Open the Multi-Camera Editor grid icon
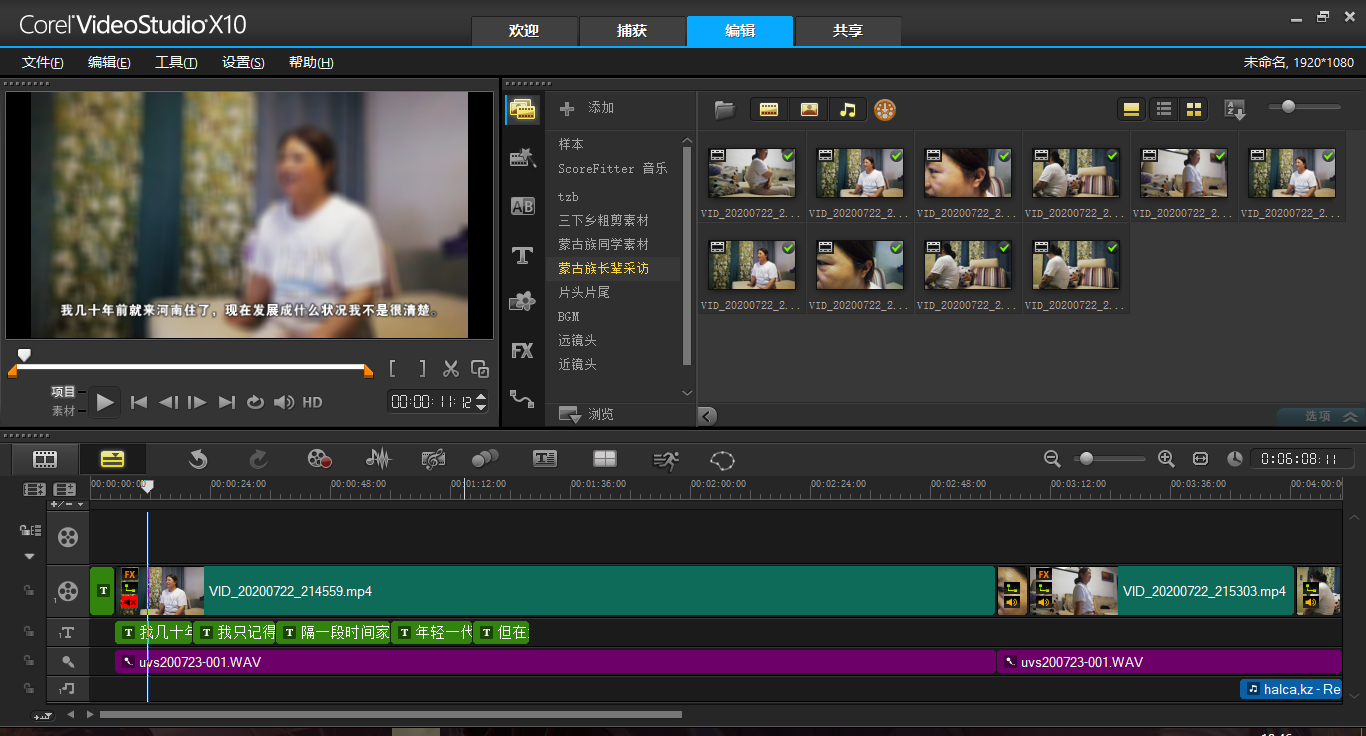 pos(604,459)
